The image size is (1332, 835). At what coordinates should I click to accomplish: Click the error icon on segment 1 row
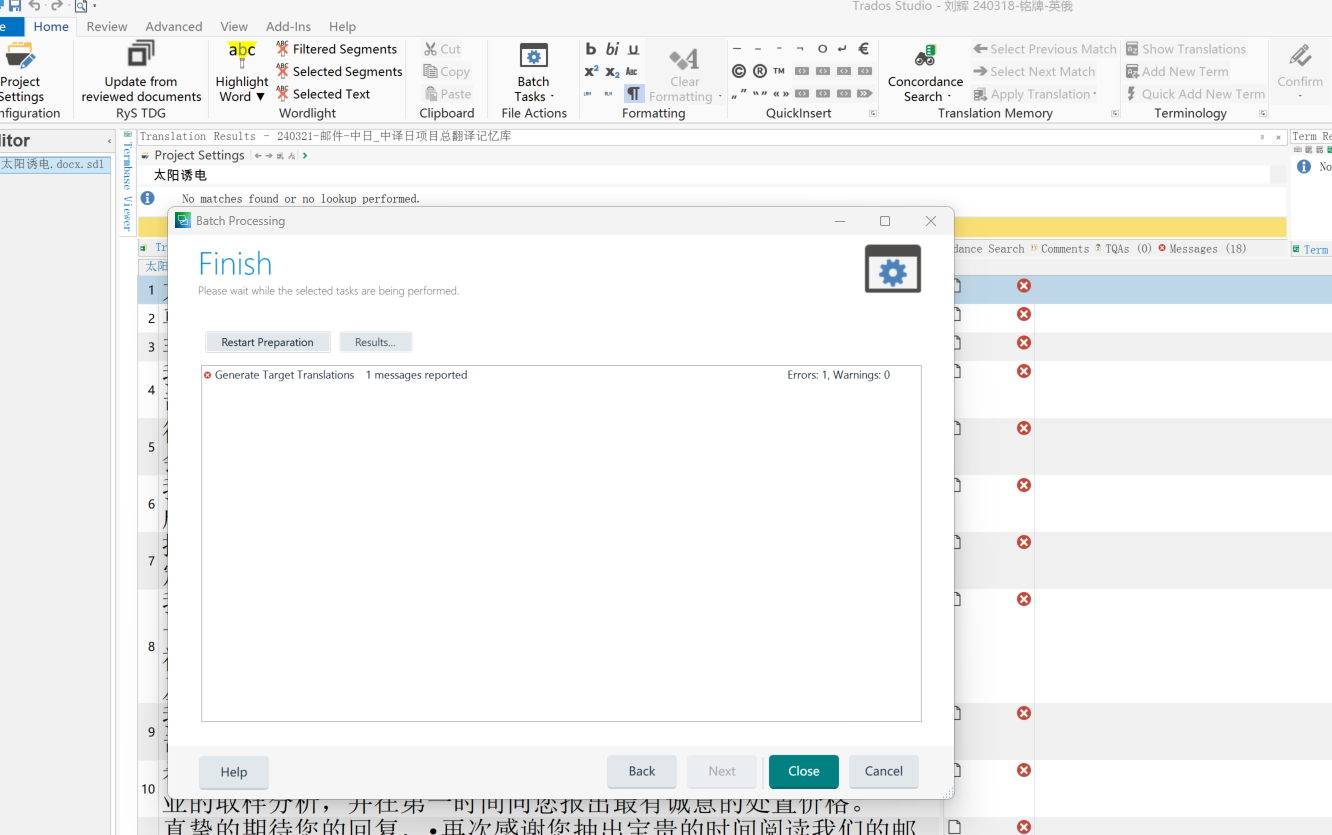[1024, 286]
